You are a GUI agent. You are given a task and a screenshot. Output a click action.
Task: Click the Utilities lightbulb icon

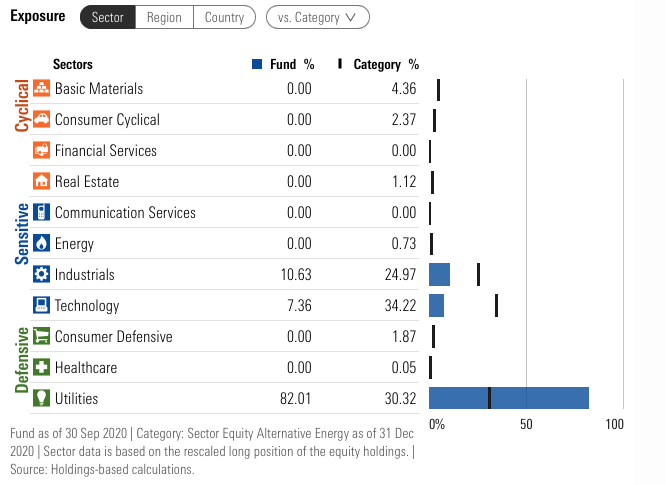tap(42, 398)
